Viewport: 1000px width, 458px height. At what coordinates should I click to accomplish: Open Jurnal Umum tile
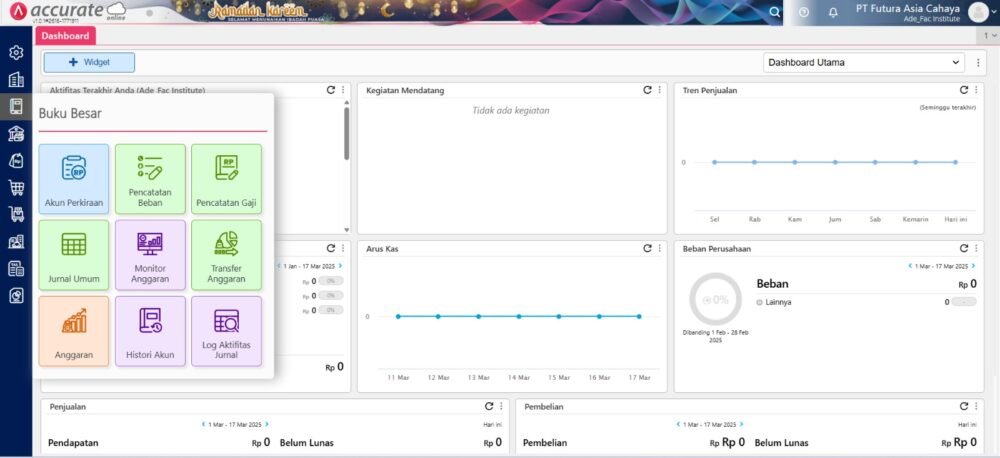click(74, 255)
